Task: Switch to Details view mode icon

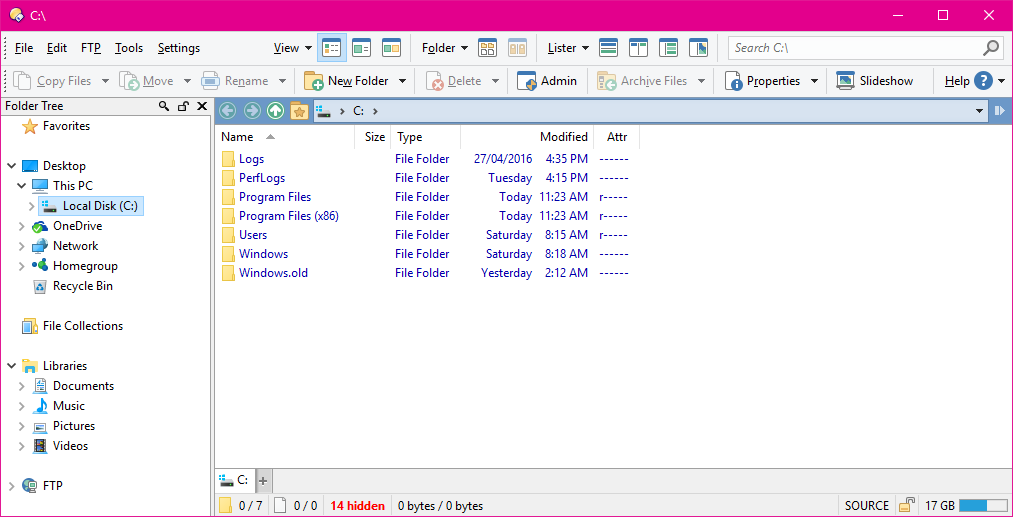Action: coord(331,48)
